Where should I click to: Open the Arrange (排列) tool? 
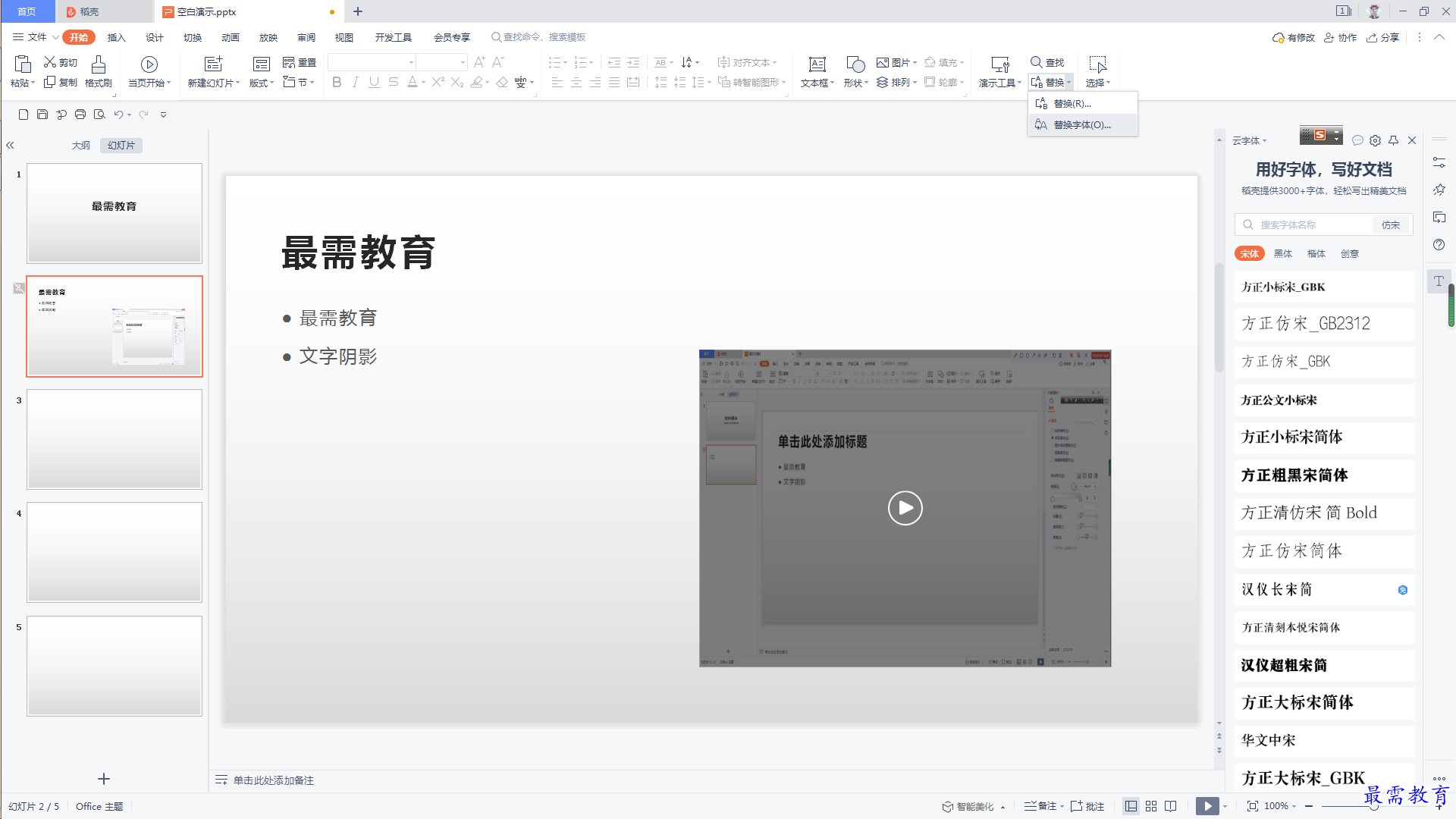coord(895,82)
